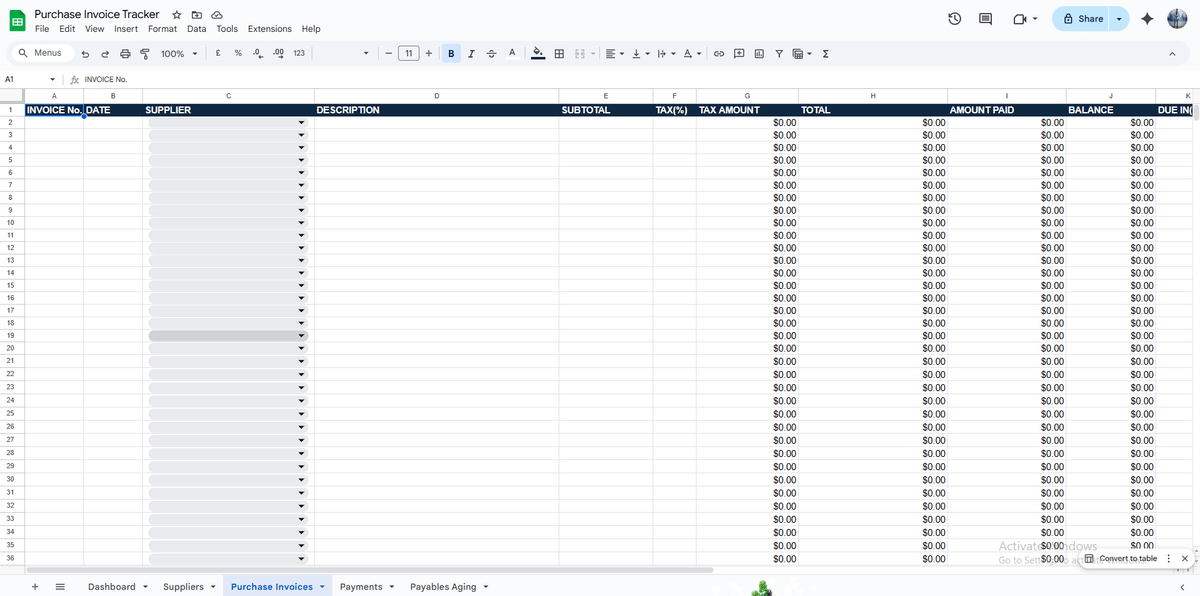Open the comments panel icon
The width and height of the screenshot is (1200, 596).
tap(985, 19)
